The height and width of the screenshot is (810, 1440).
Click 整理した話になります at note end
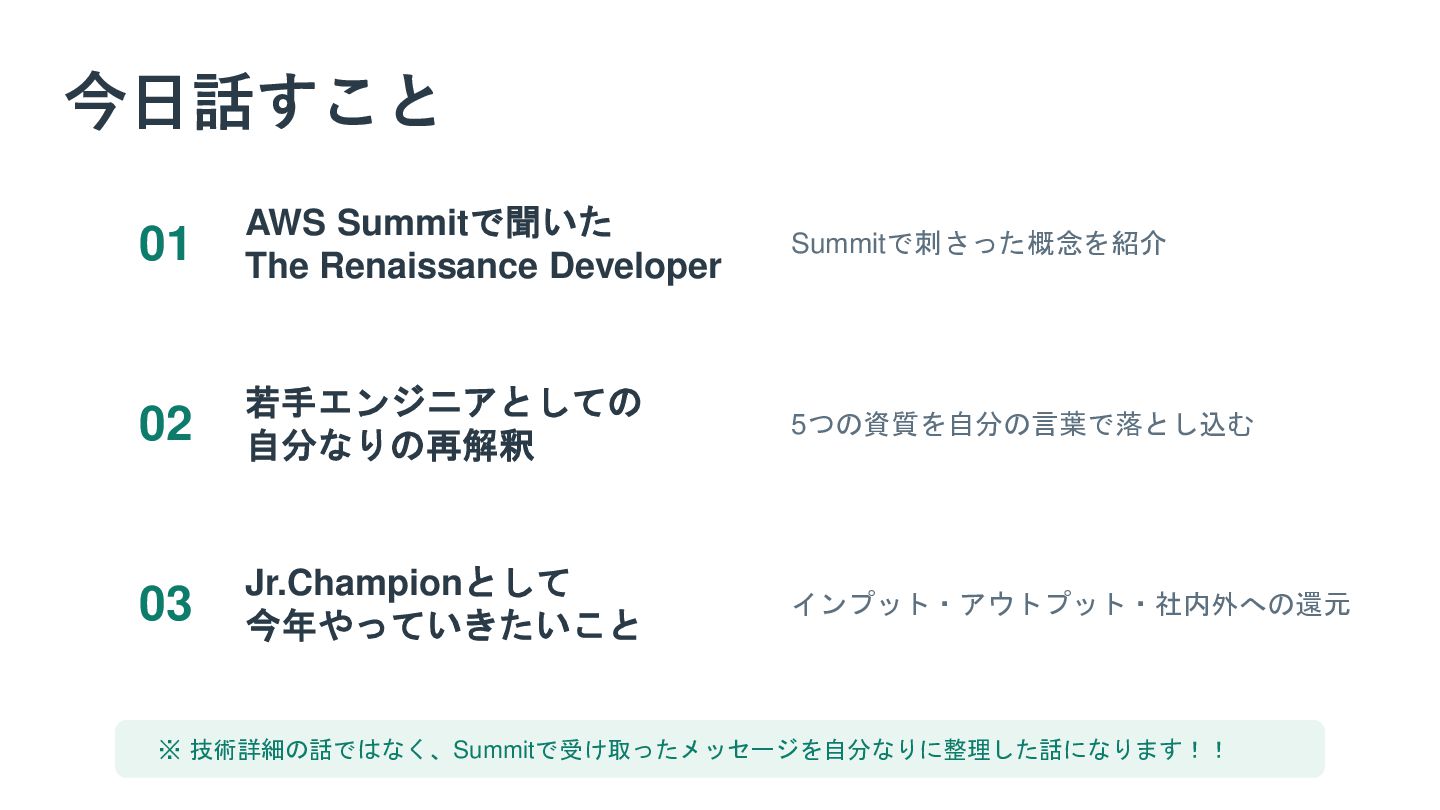click(1065, 750)
